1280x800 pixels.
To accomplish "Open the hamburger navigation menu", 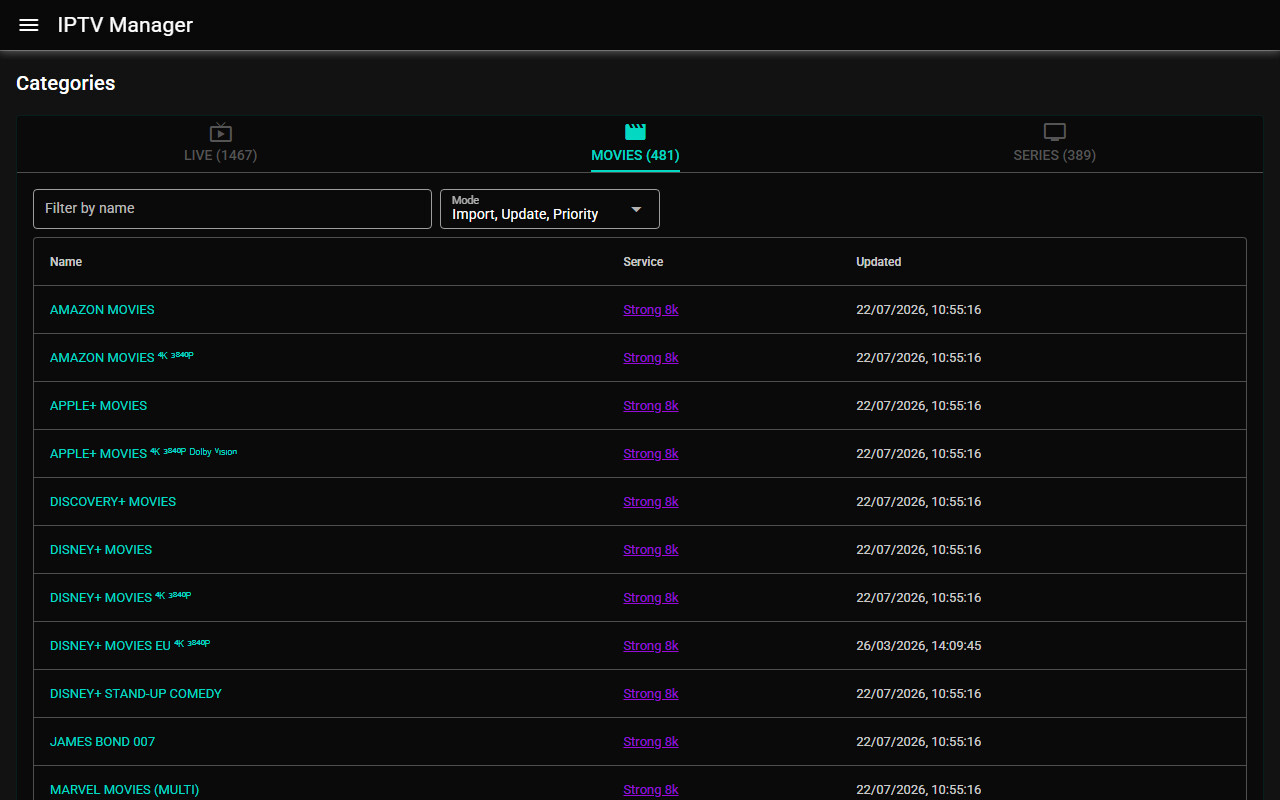I will coord(29,25).
